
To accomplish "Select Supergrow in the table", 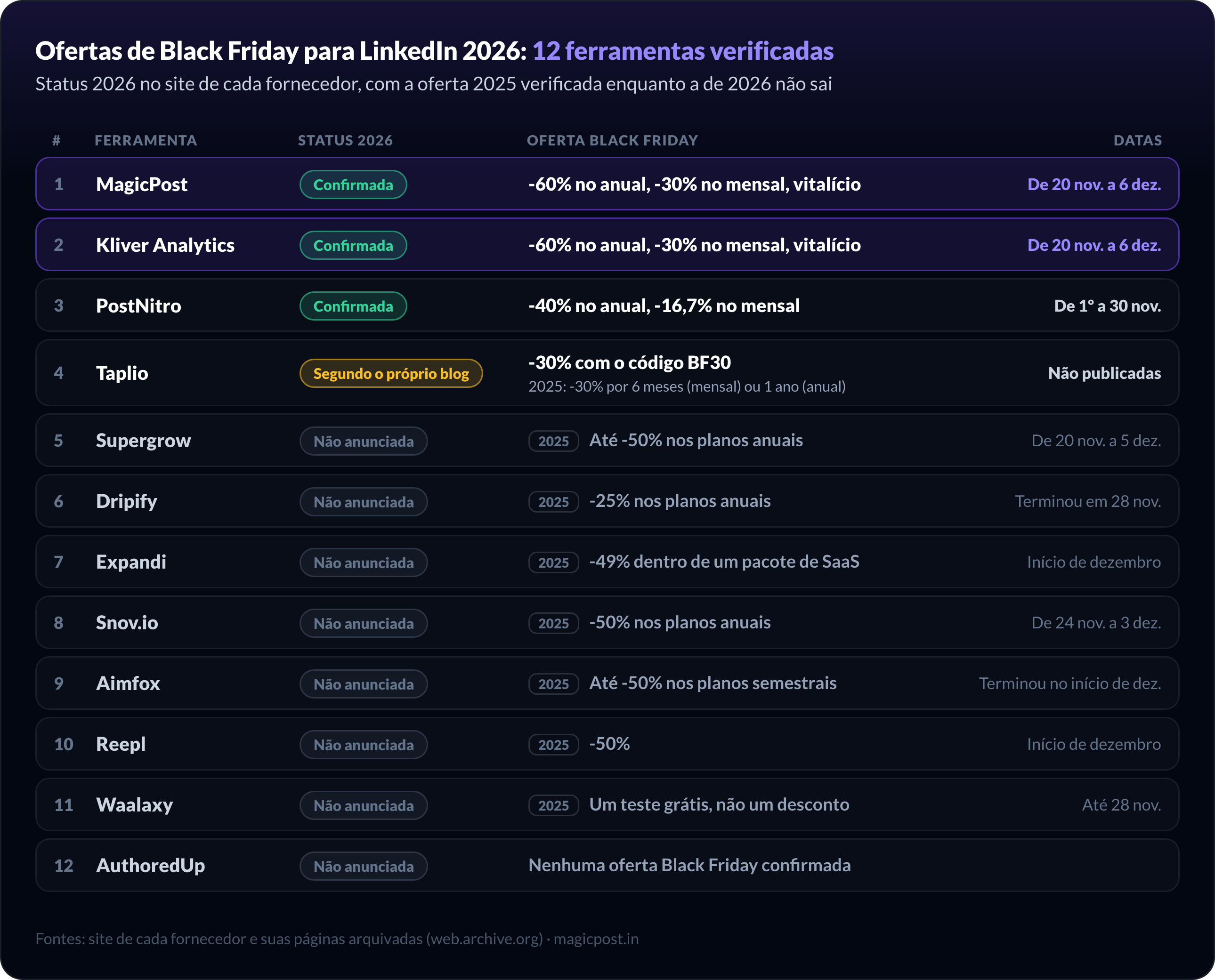I will coord(144,441).
